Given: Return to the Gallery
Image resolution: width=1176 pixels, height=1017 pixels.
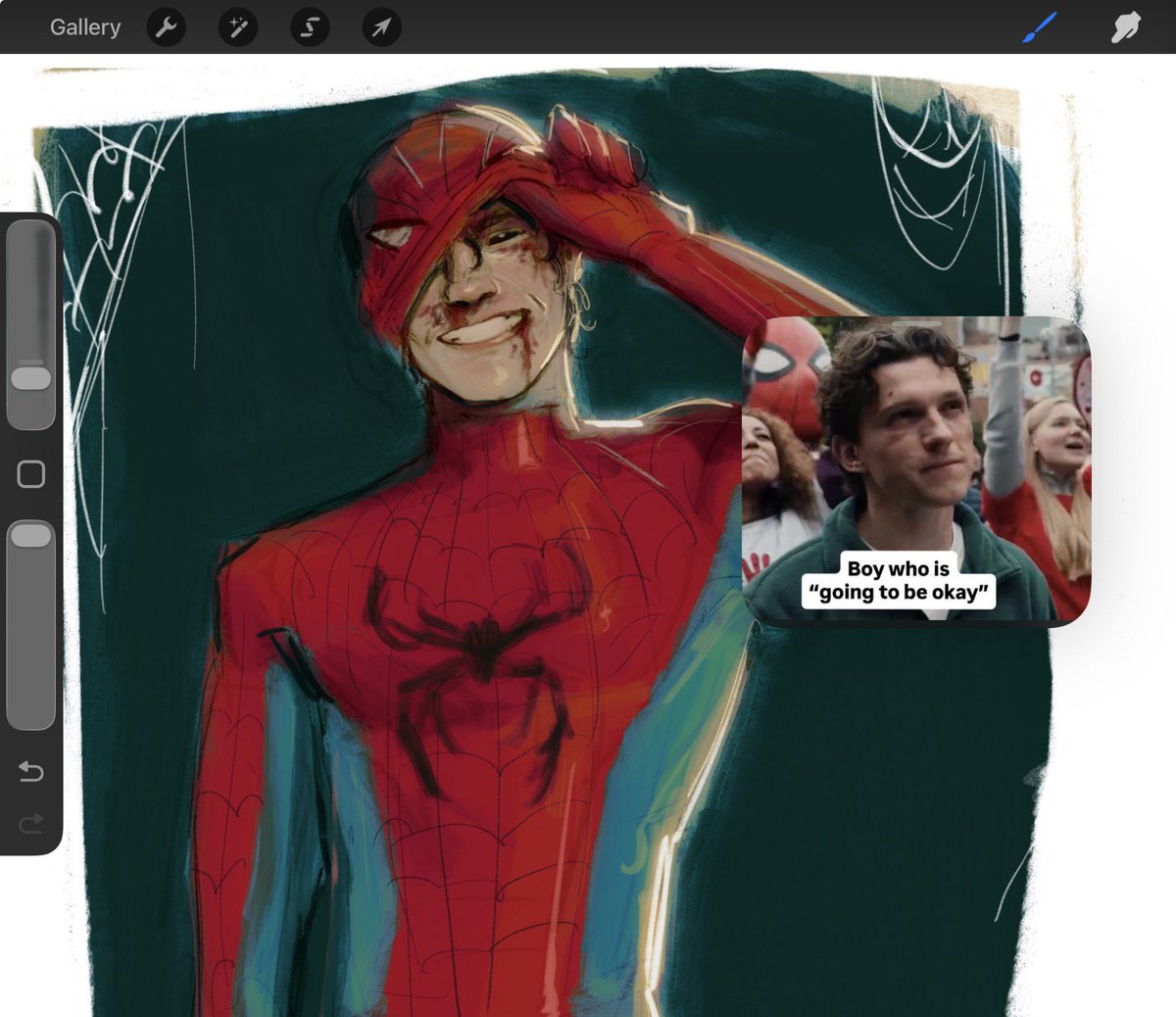Looking at the screenshot, I should click(85, 27).
